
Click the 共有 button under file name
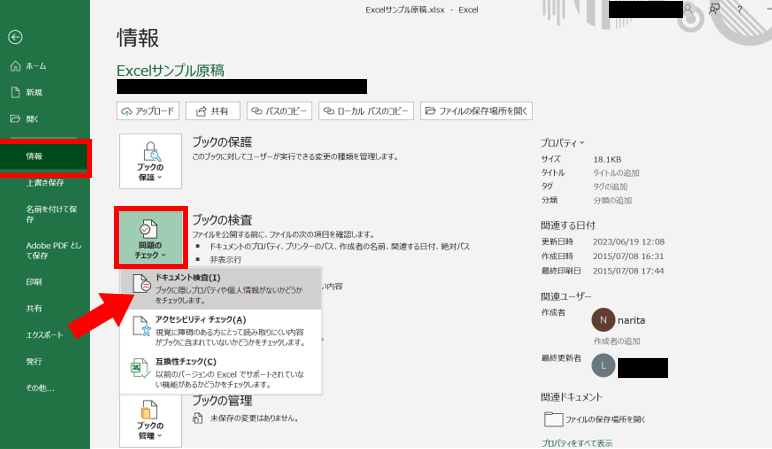213,111
